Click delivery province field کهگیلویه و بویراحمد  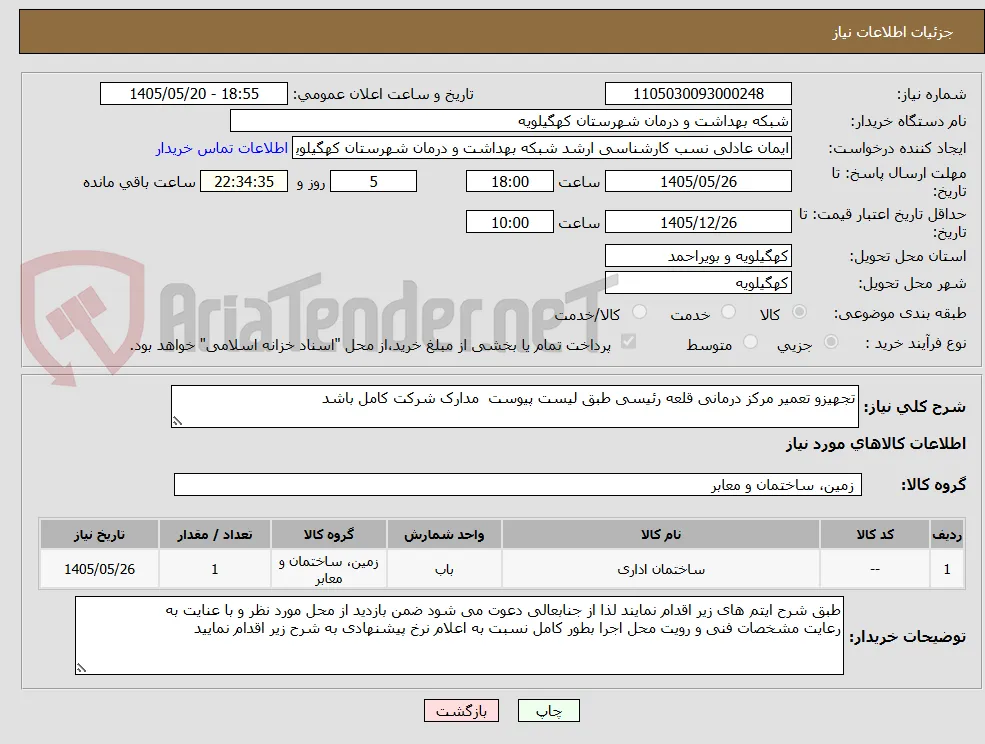[698, 256]
